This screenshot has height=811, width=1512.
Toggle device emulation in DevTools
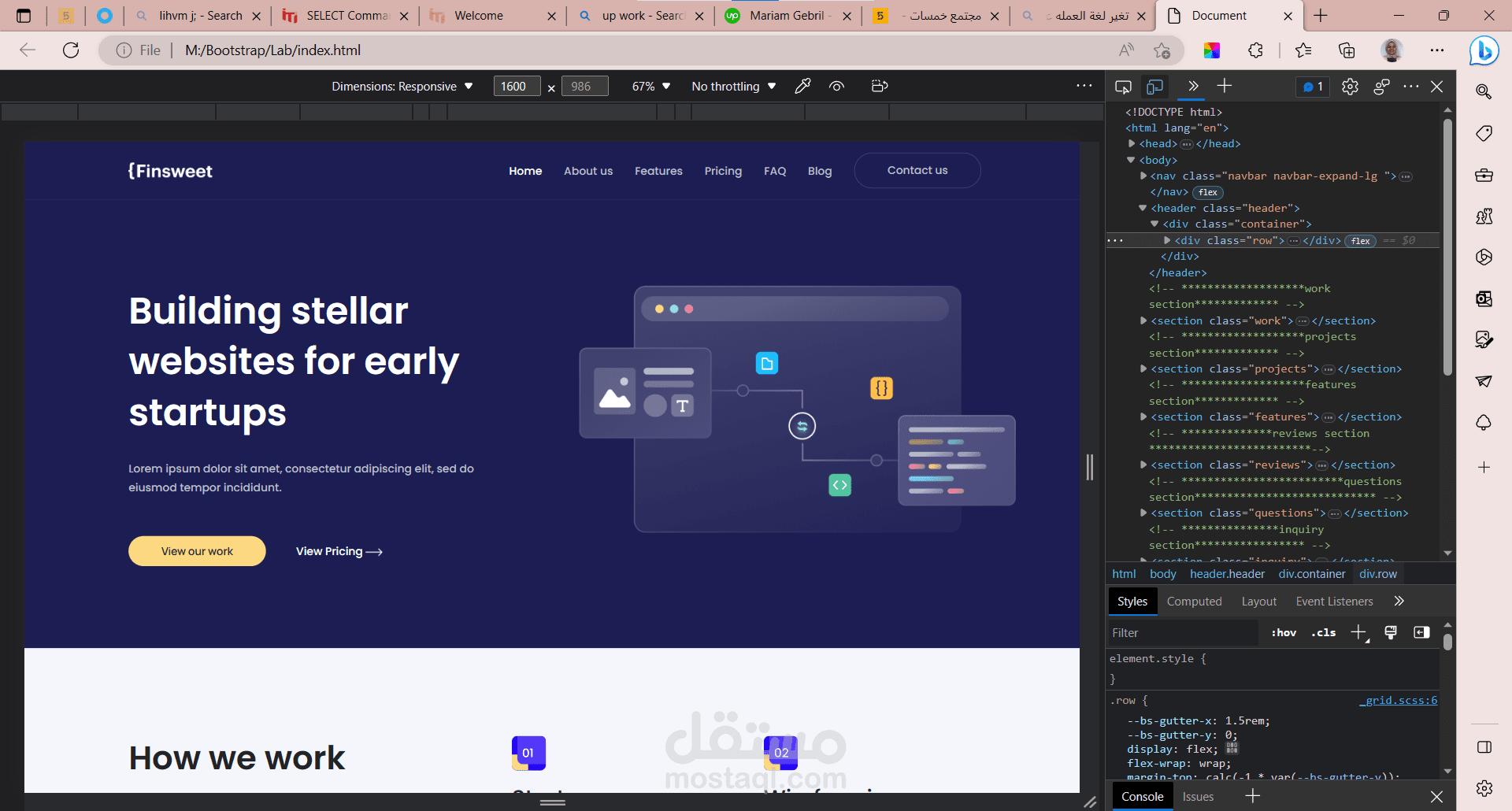1155,87
